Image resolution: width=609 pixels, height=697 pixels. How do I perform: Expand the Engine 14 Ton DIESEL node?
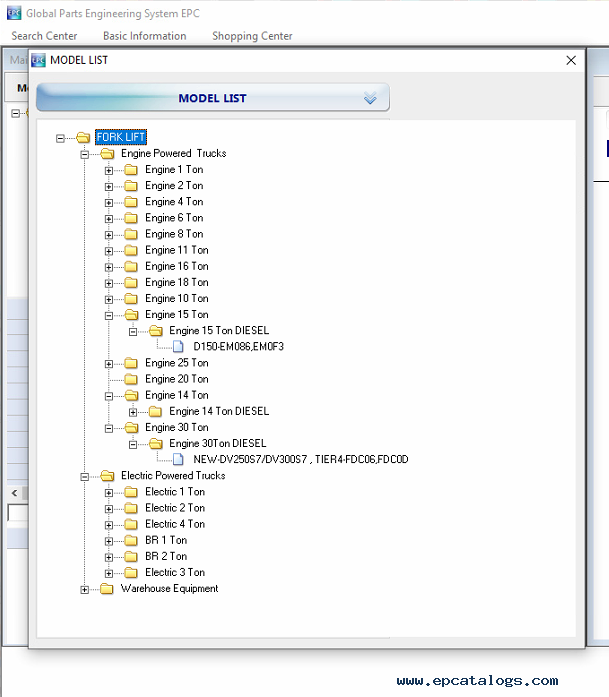pyautogui.click(x=133, y=411)
